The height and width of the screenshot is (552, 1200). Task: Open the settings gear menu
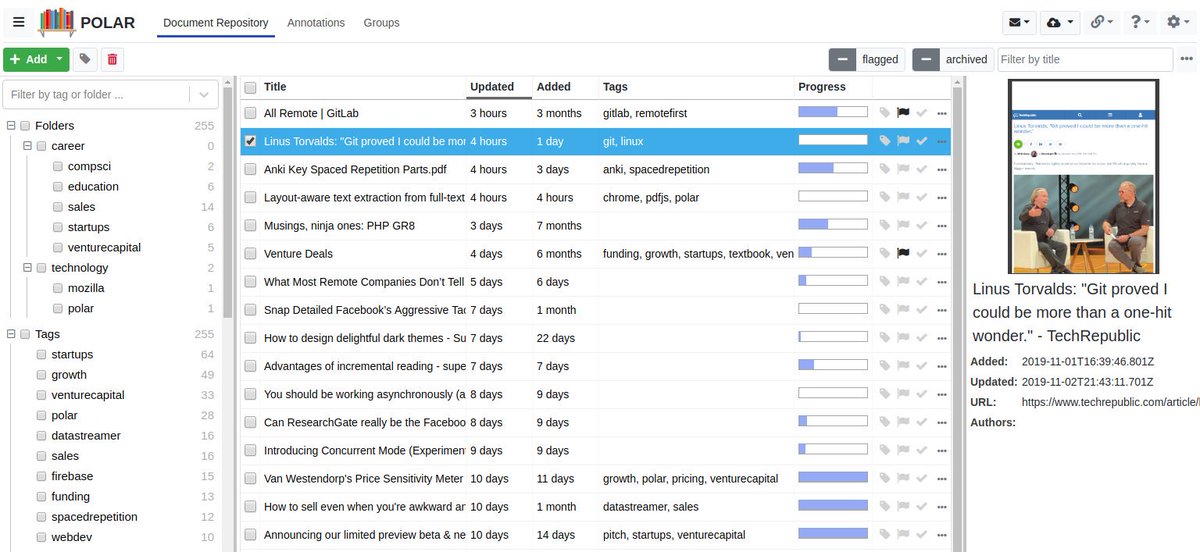[1177, 22]
